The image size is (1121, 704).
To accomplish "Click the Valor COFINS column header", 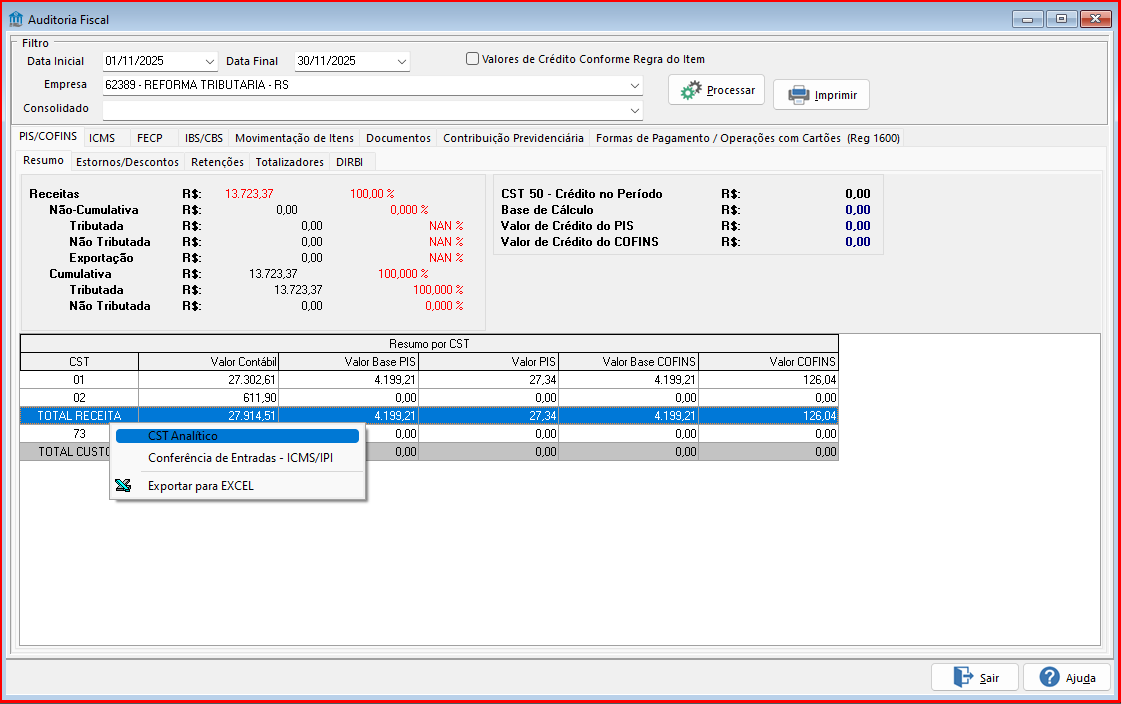I will [x=769, y=362].
